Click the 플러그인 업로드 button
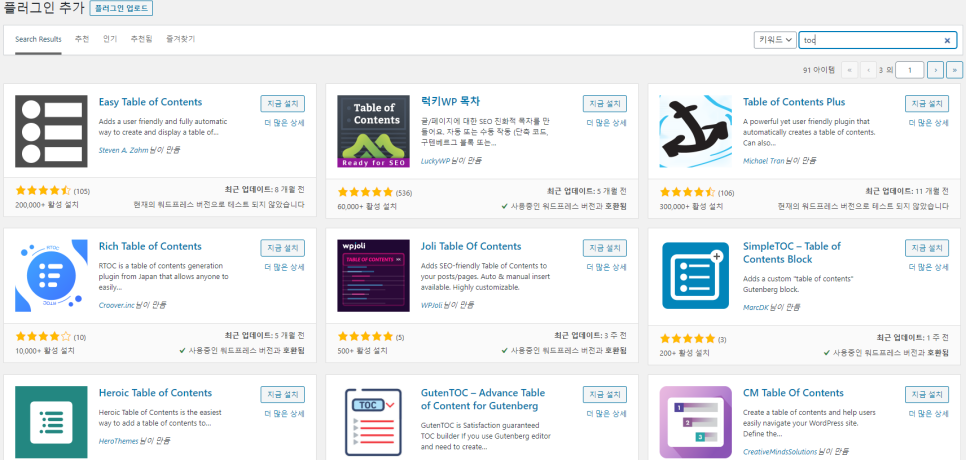966x460 pixels. click(121, 9)
